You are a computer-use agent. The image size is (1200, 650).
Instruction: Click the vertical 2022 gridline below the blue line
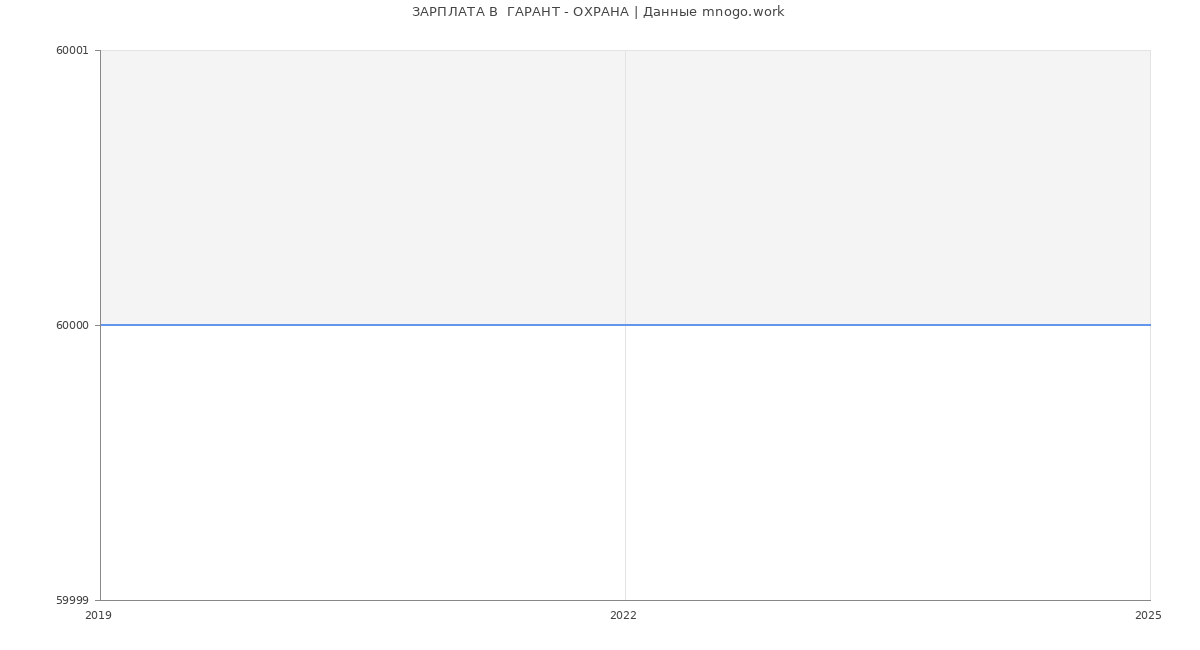click(x=625, y=462)
